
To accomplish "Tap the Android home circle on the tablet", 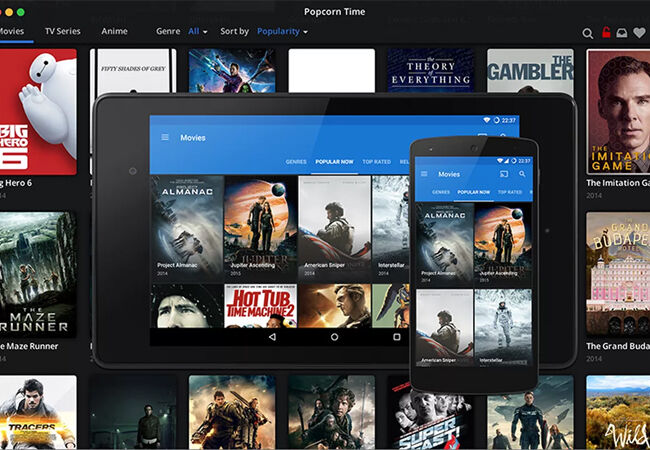I will 334,337.
